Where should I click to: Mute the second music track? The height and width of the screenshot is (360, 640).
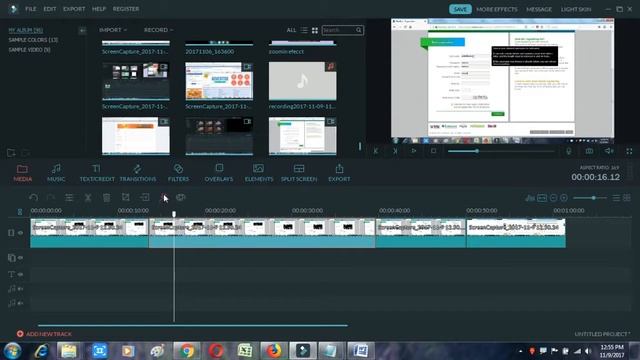click(x=20, y=303)
